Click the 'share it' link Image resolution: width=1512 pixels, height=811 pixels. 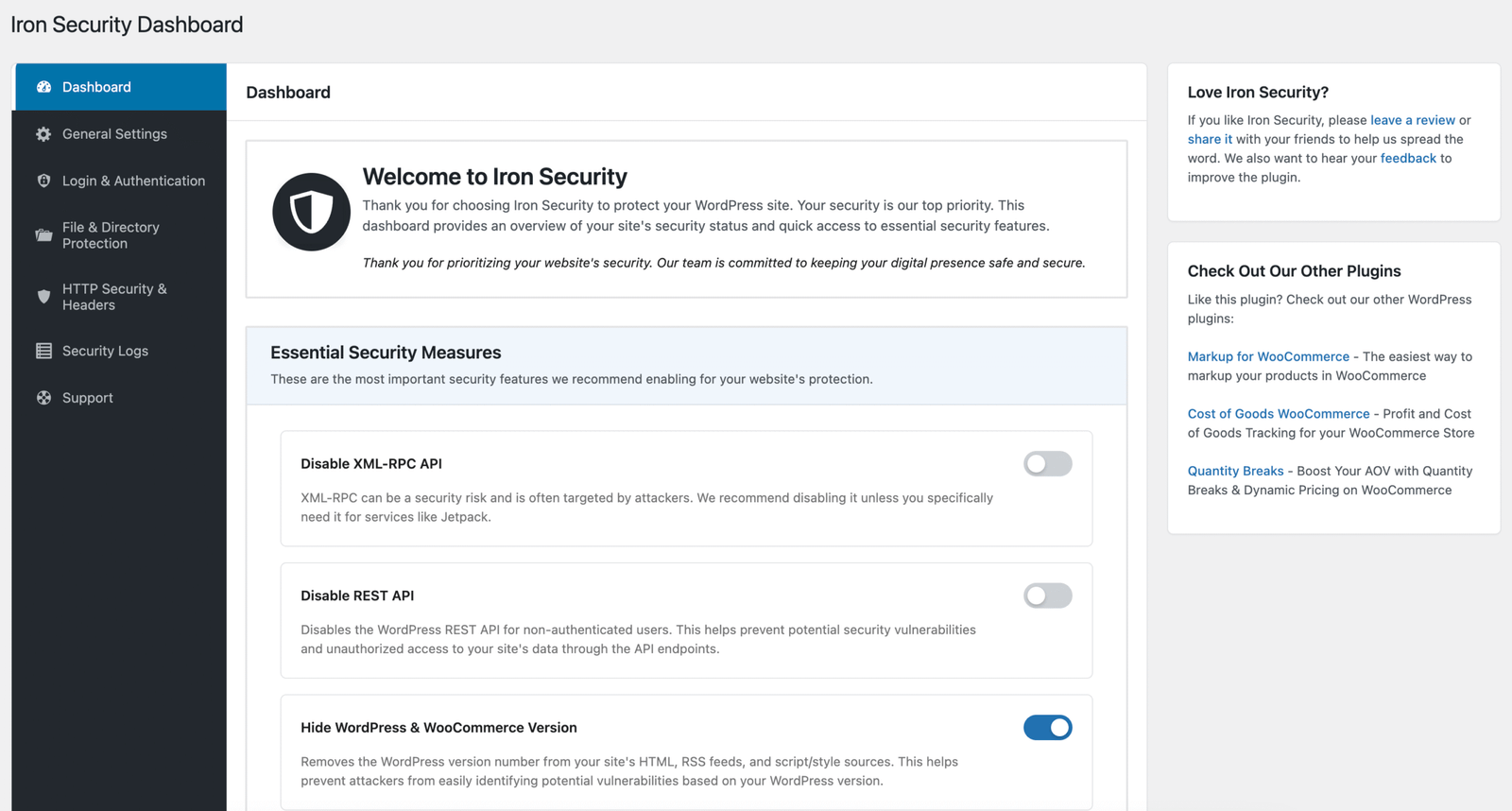point(1210,139)
